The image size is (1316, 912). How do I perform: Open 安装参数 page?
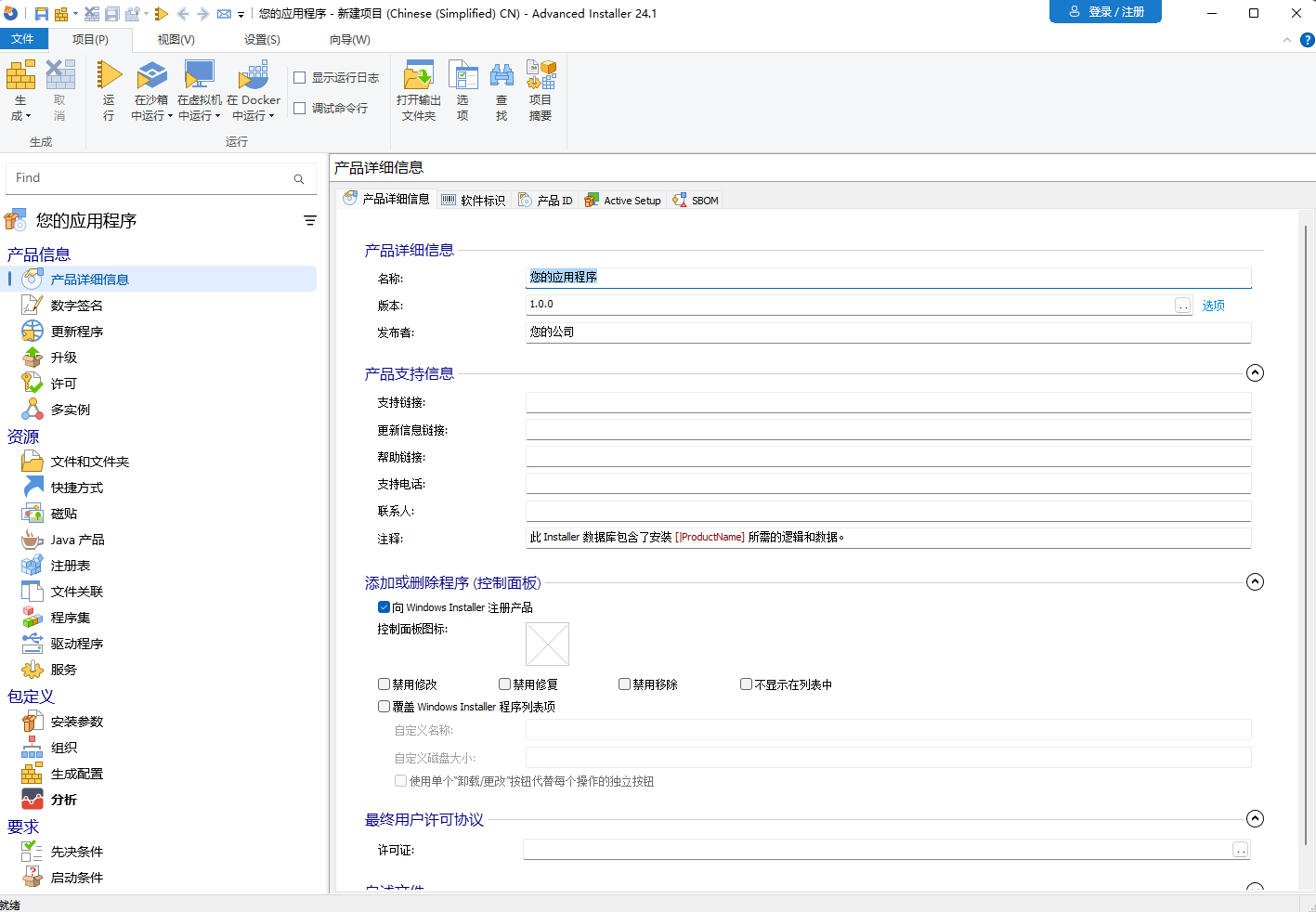[x=76, y=722]
